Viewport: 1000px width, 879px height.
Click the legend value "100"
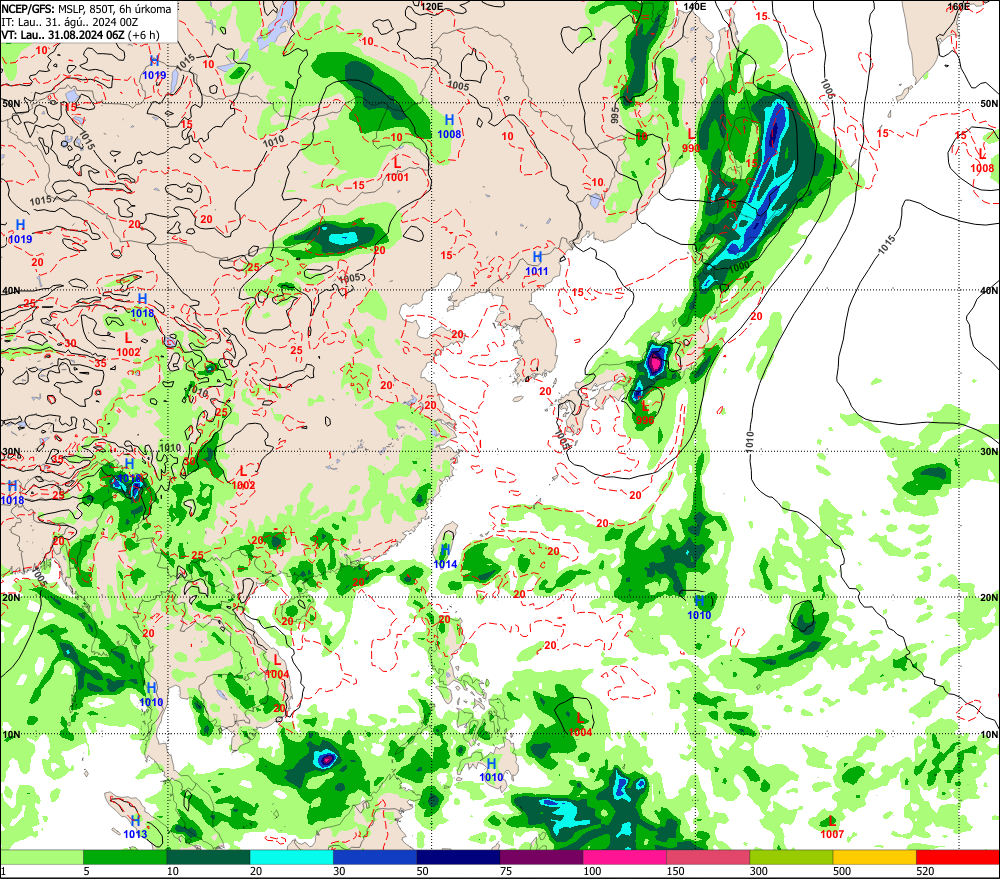[x=592, y=871]
